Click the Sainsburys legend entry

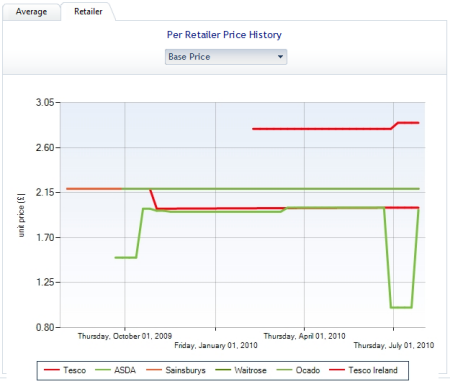(176, 370)
